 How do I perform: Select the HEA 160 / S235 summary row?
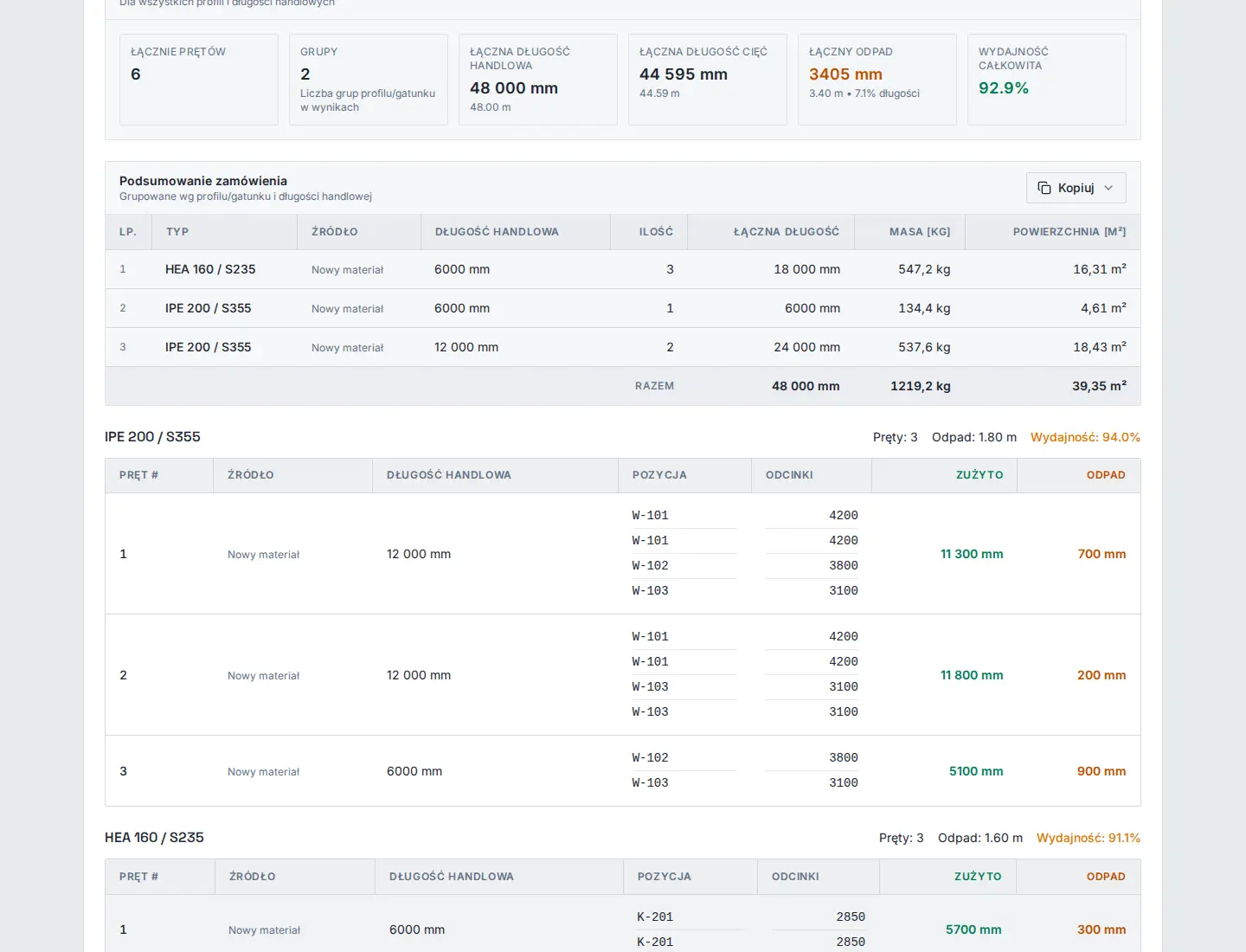[623, 269]
